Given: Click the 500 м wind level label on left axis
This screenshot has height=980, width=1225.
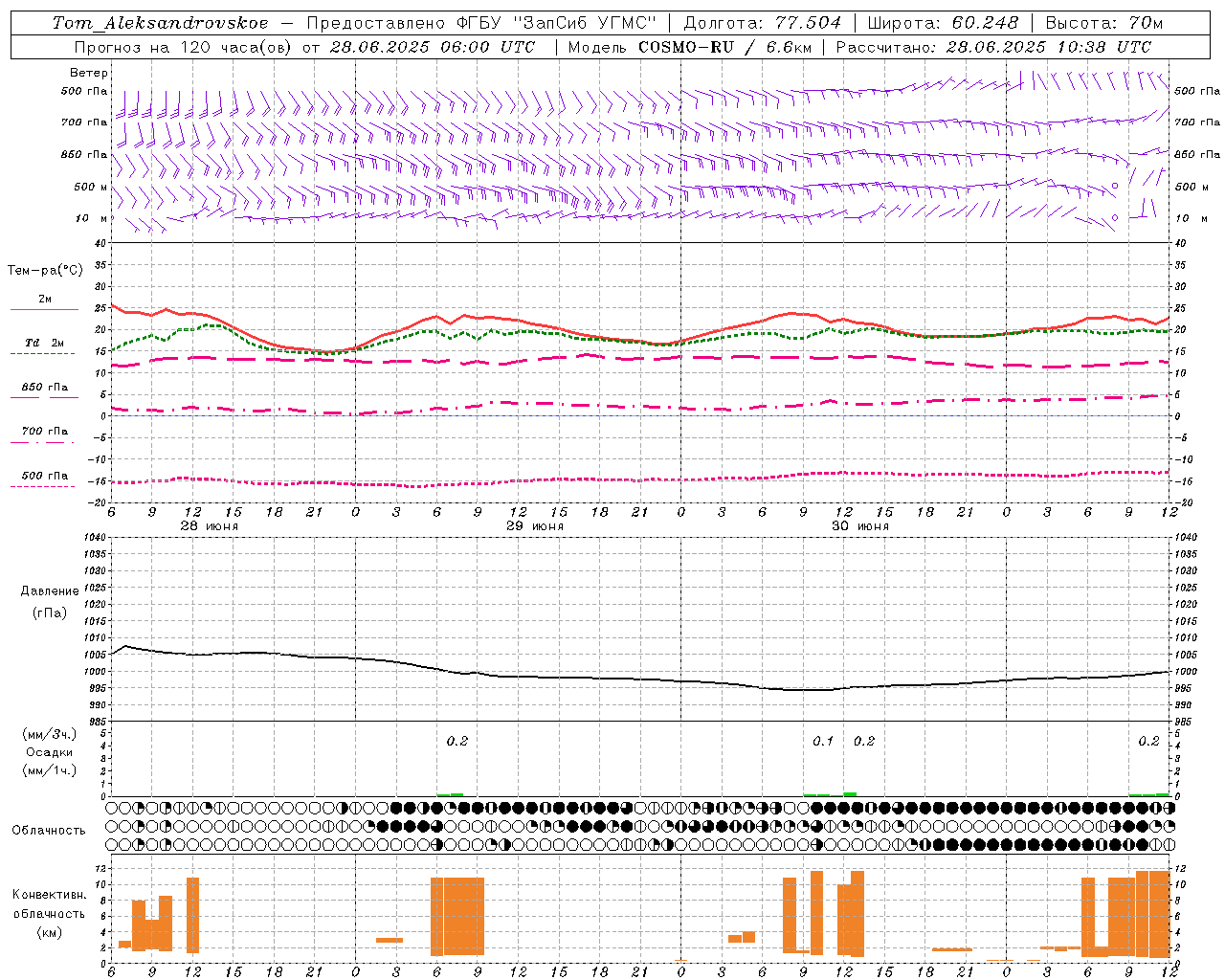Looking at the screenshot, I should 92,187.
